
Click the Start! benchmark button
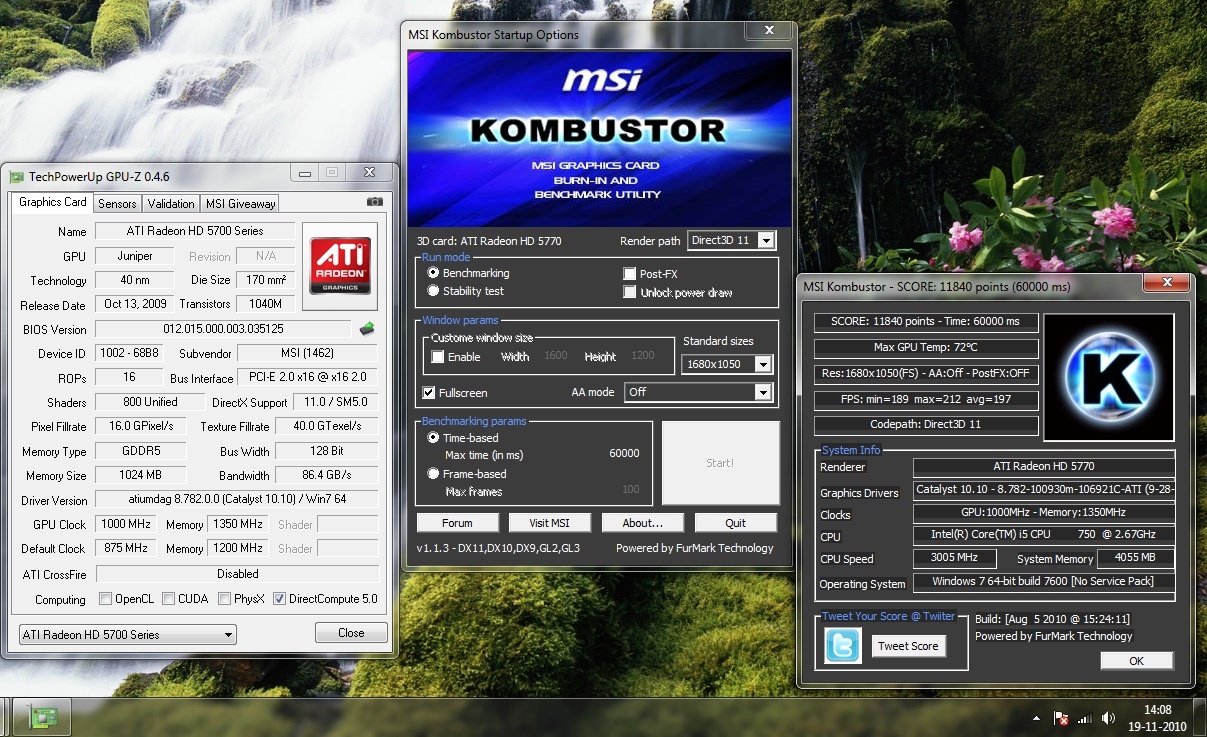tap(720, 463)
